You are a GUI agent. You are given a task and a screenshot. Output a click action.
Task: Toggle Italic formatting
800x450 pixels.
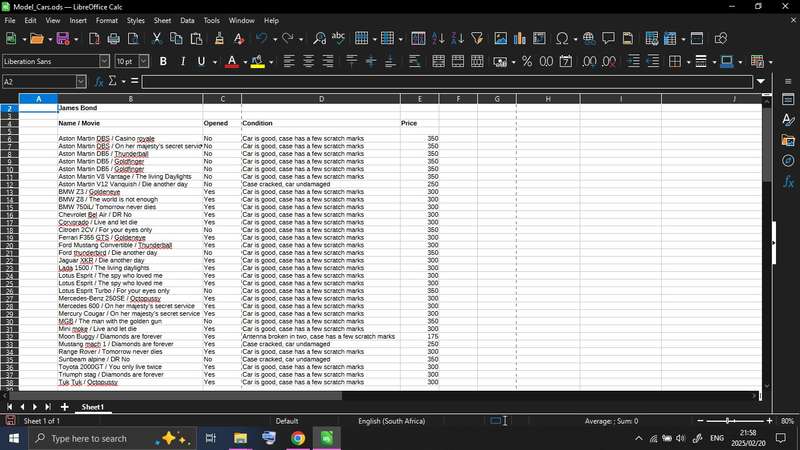click(183, 62)
